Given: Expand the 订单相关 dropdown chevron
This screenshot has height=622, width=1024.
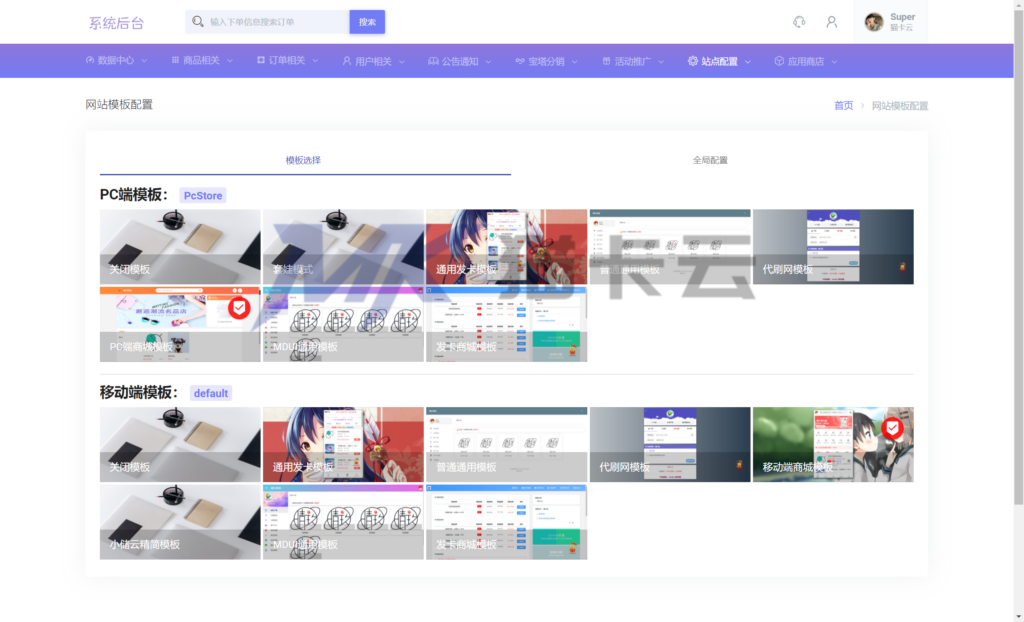Looking at the screenshot, I should point(315,61).
